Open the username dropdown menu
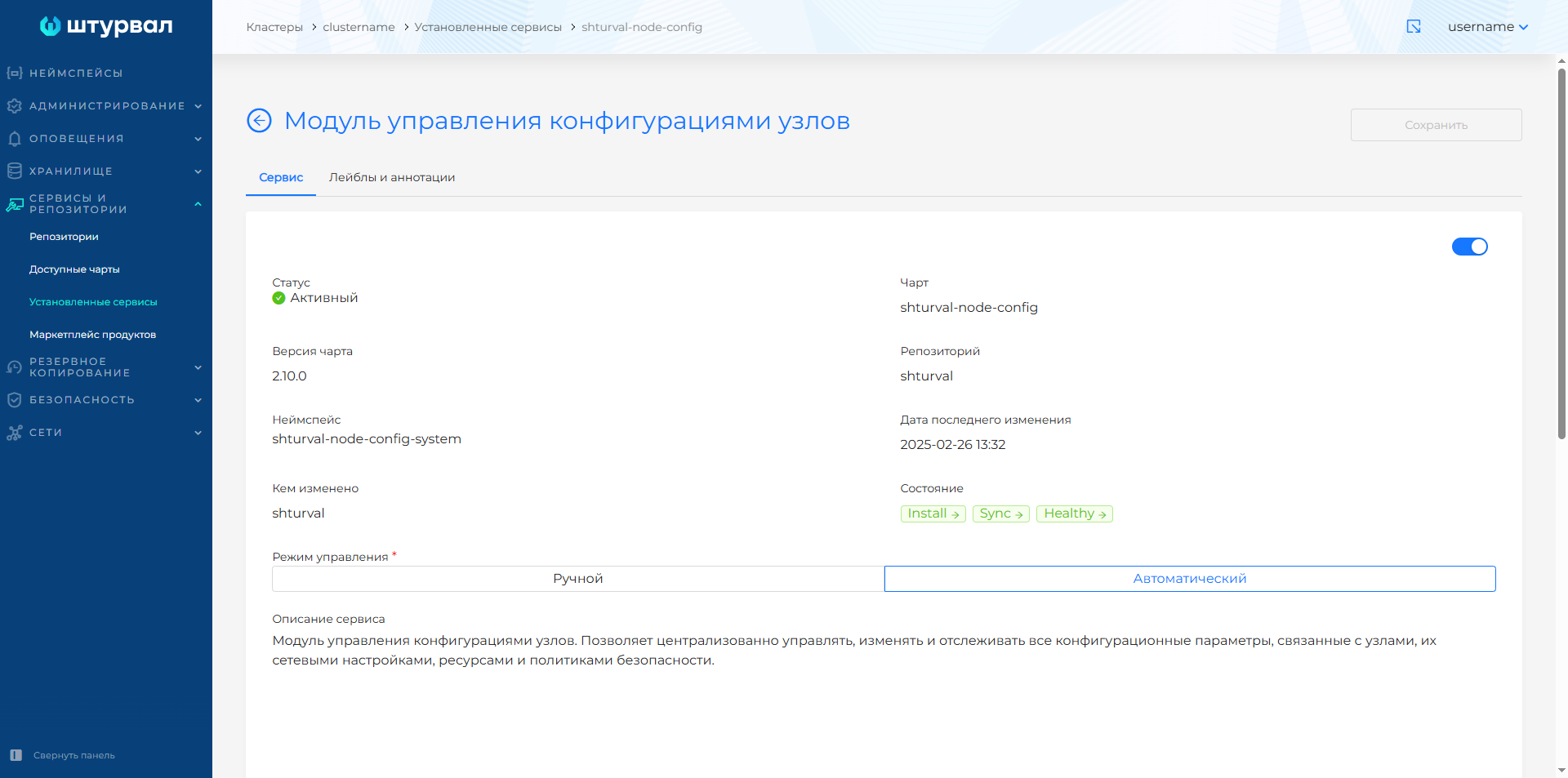 (1487, 27)
